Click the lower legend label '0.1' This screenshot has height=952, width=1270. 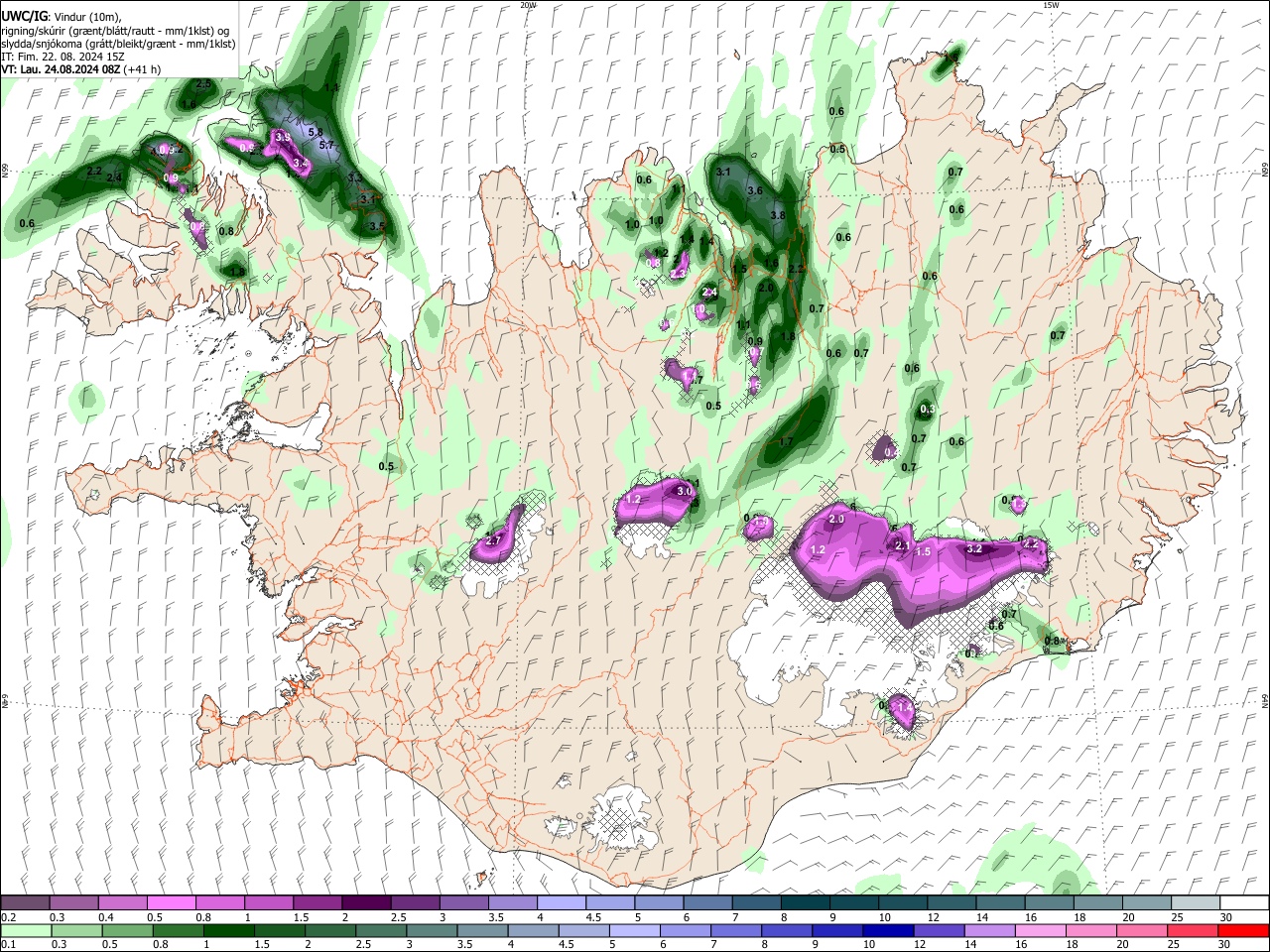9,944
